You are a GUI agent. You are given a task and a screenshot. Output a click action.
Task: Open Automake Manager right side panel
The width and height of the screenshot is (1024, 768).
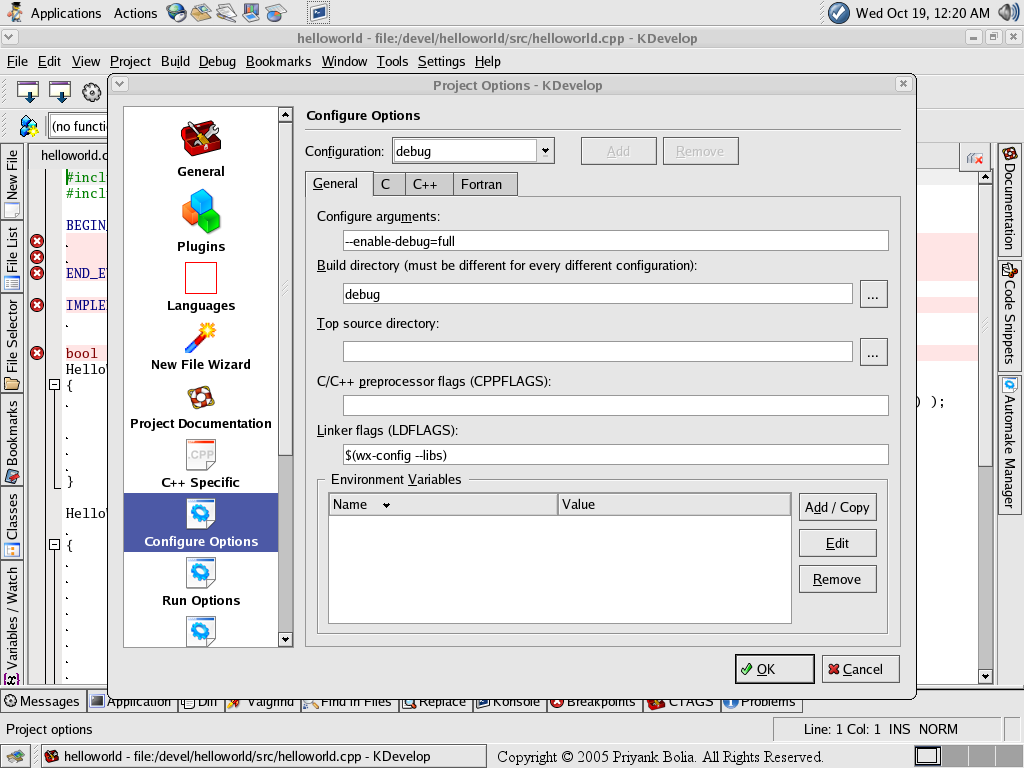coord(1010,443)
